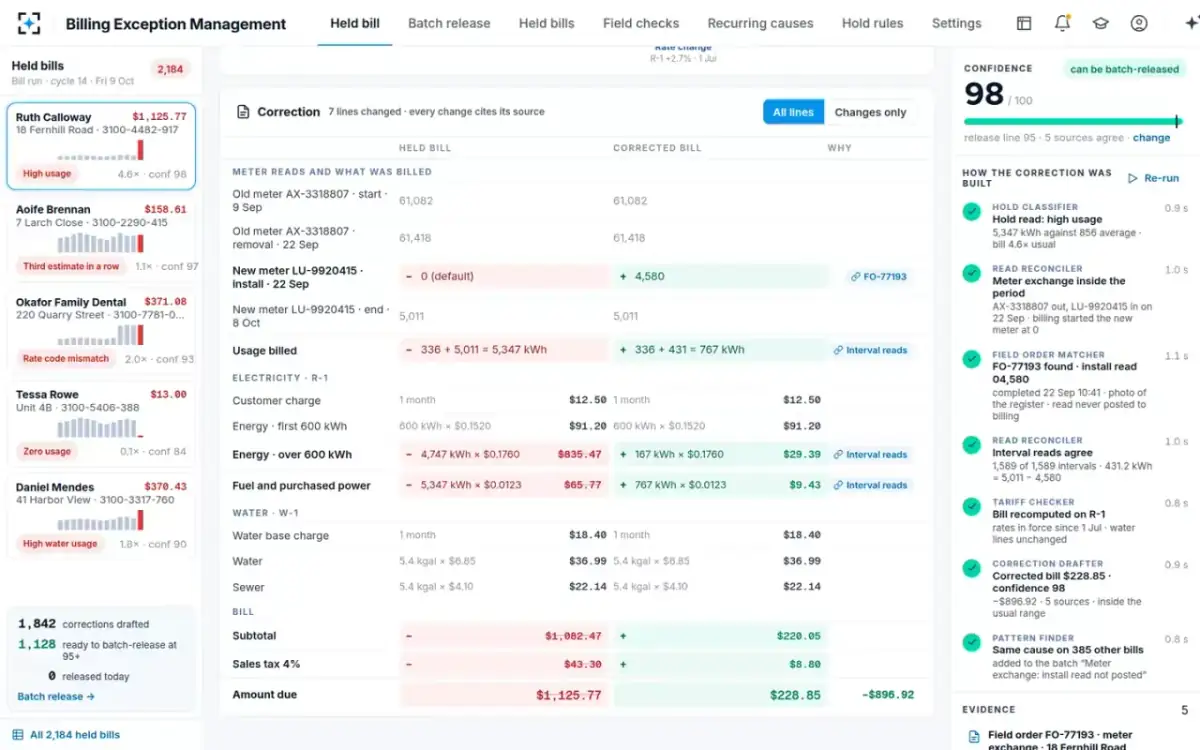This screenshot has width=1200, height=750.
Task: Open the Hold rules tab
Action: coord(872,23)
